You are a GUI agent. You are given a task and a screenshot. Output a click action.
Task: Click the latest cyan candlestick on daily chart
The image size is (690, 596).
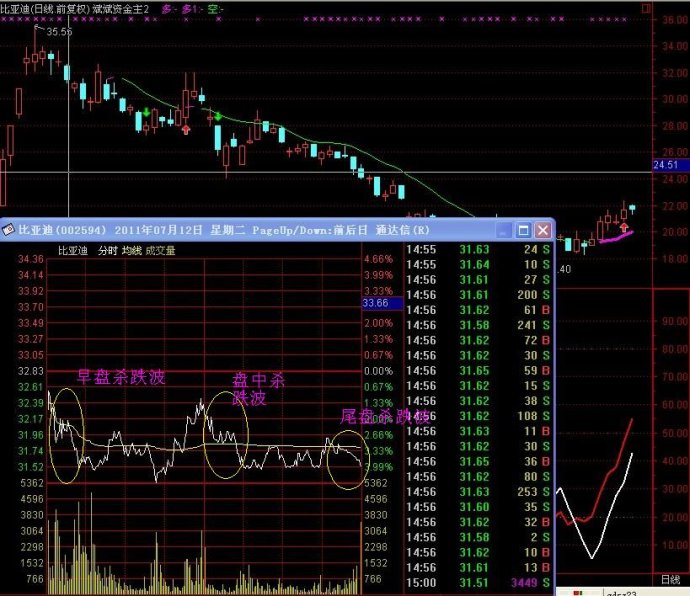[632, 208]
